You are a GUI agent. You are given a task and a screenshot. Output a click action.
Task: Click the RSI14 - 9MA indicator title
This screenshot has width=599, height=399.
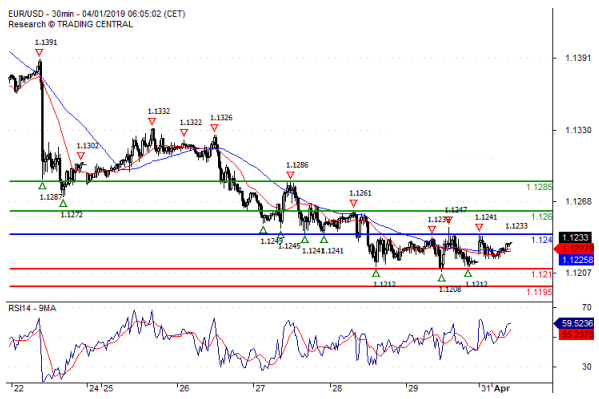pyautogui.click(x=32, y=308)
